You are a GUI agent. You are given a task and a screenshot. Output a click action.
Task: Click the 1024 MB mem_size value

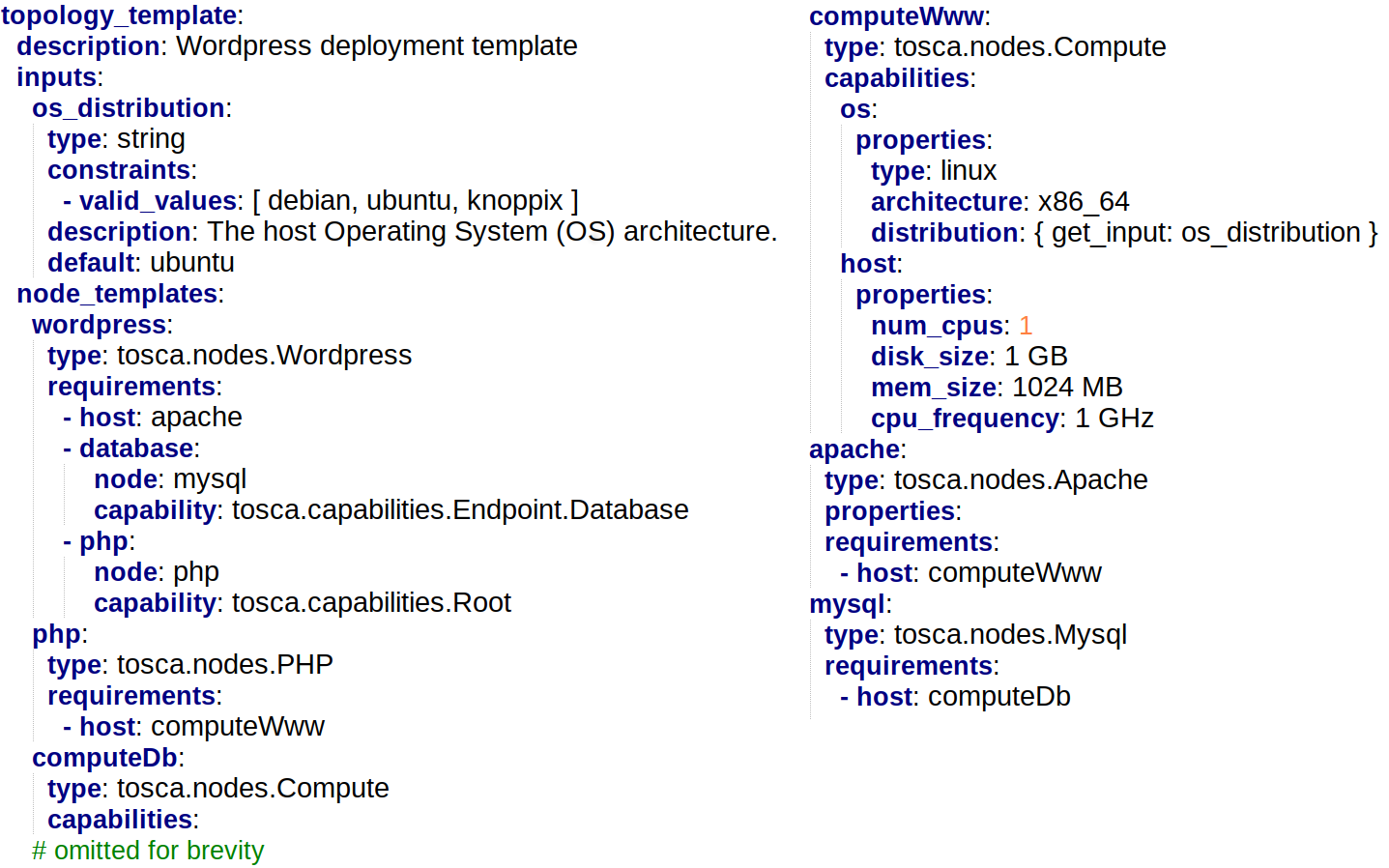[x=1067, y=388]
